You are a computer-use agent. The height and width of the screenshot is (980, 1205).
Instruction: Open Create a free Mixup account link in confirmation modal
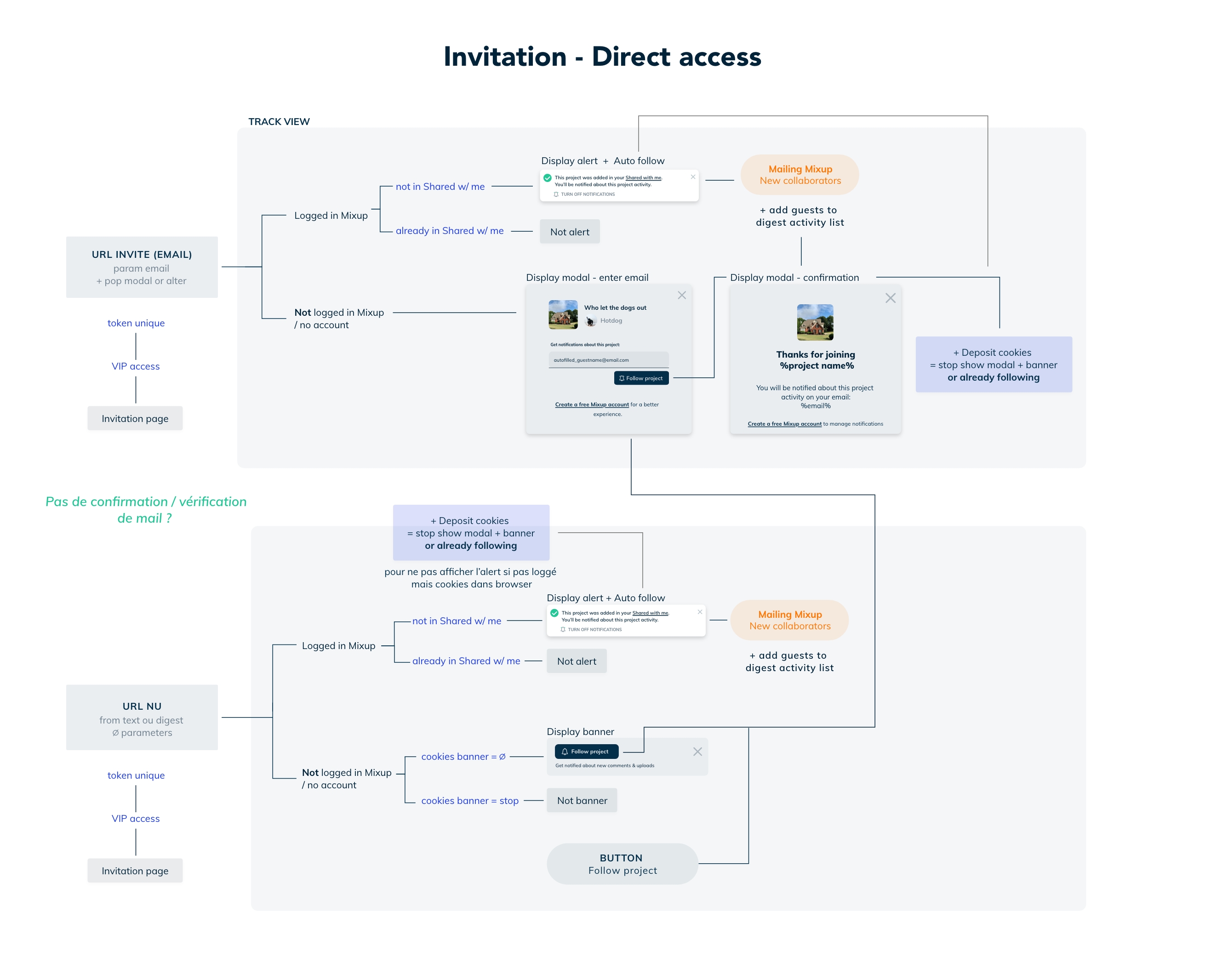(784, 423)
